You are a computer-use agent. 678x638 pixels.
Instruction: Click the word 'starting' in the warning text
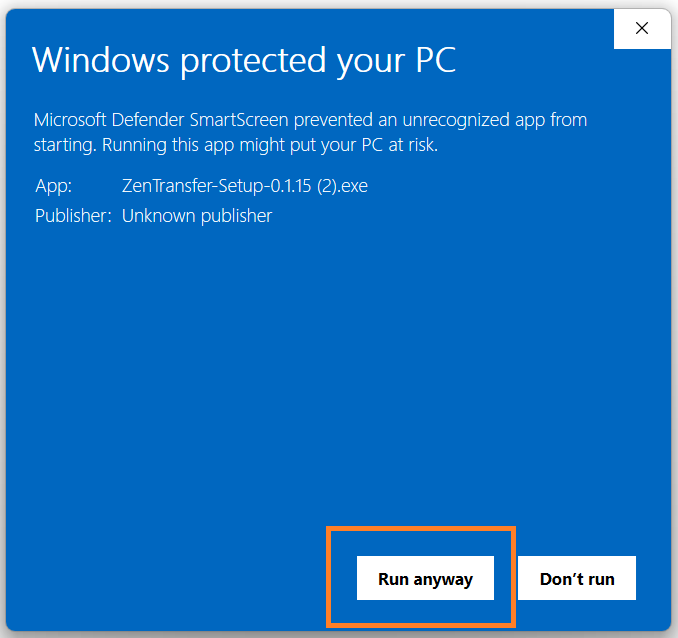[x=62, y=145]
